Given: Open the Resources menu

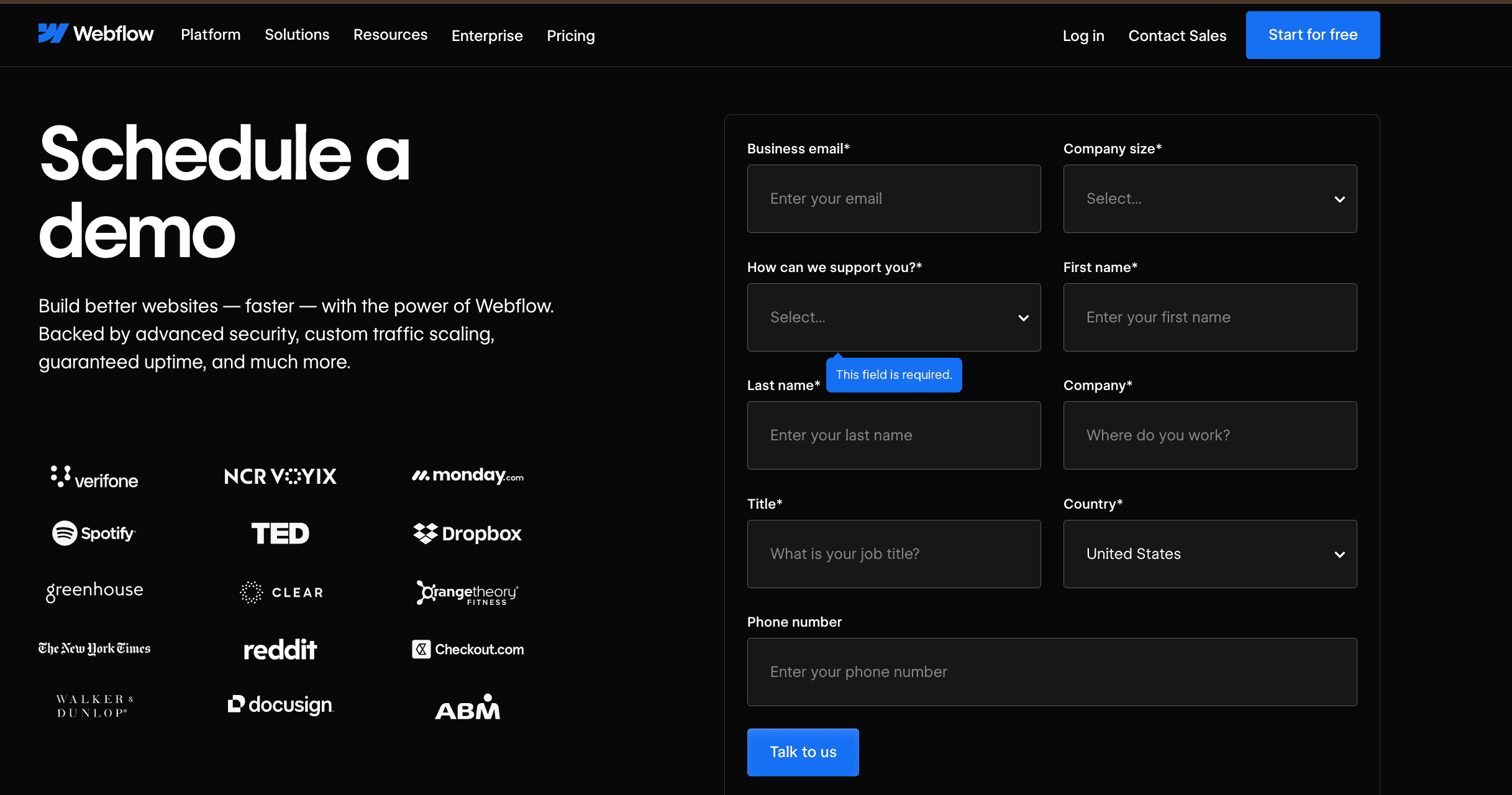Looking at the screenshot, I should pyautogui.click(x=389, y=35).
